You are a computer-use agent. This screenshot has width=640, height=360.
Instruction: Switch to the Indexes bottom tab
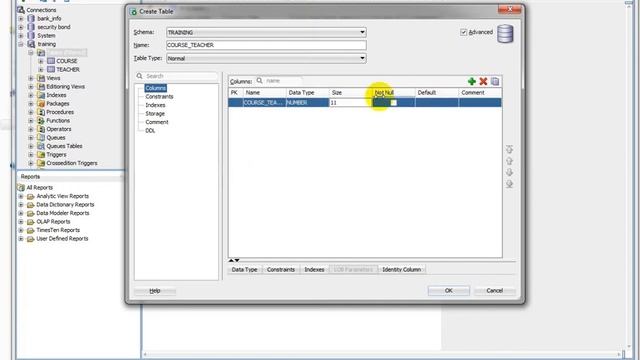tap(314, 269)
